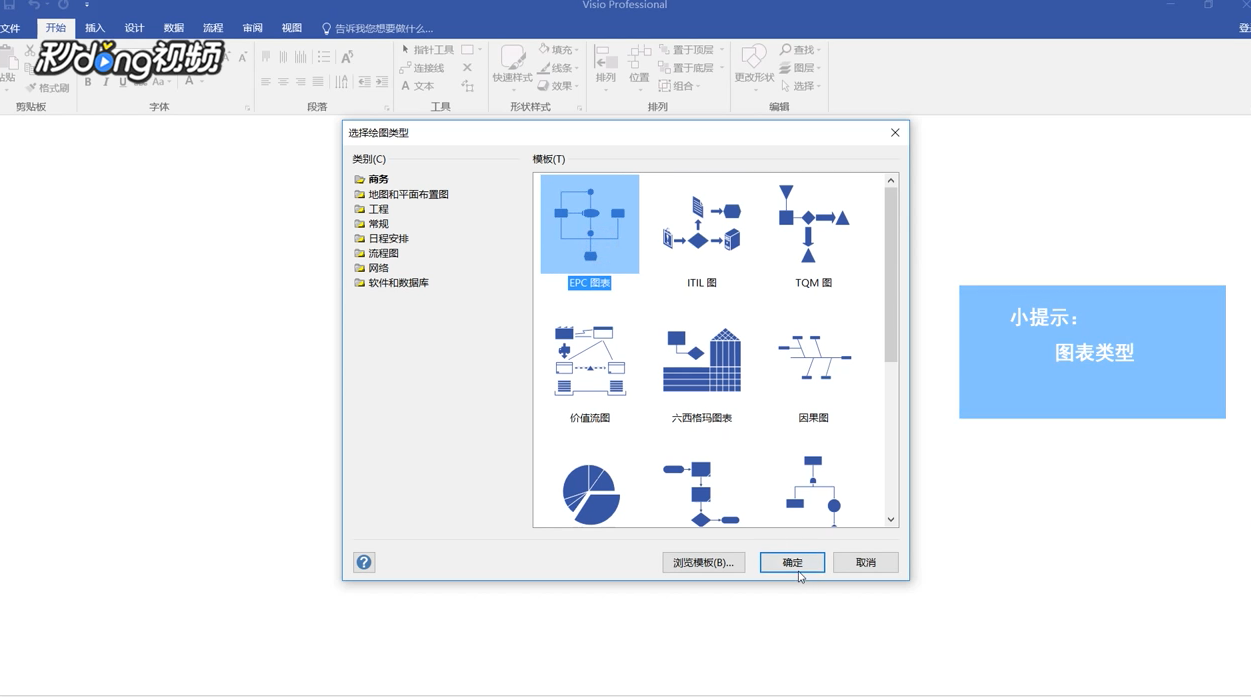Open the 排列 align dropdown
Image resolution: width=1251 pixels, height=697 pixels.
click(606, 67)
